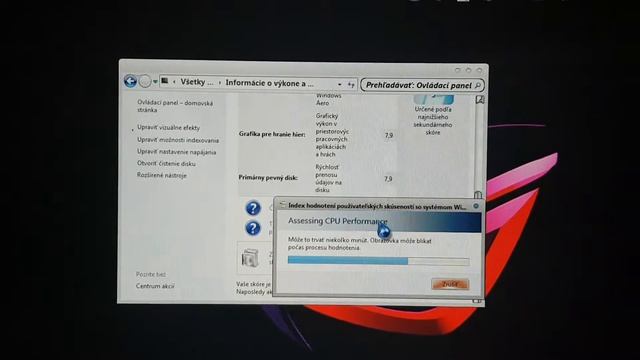Select 'Informácie o výkone a ...' breadcrumb

(x=269, y=83)
